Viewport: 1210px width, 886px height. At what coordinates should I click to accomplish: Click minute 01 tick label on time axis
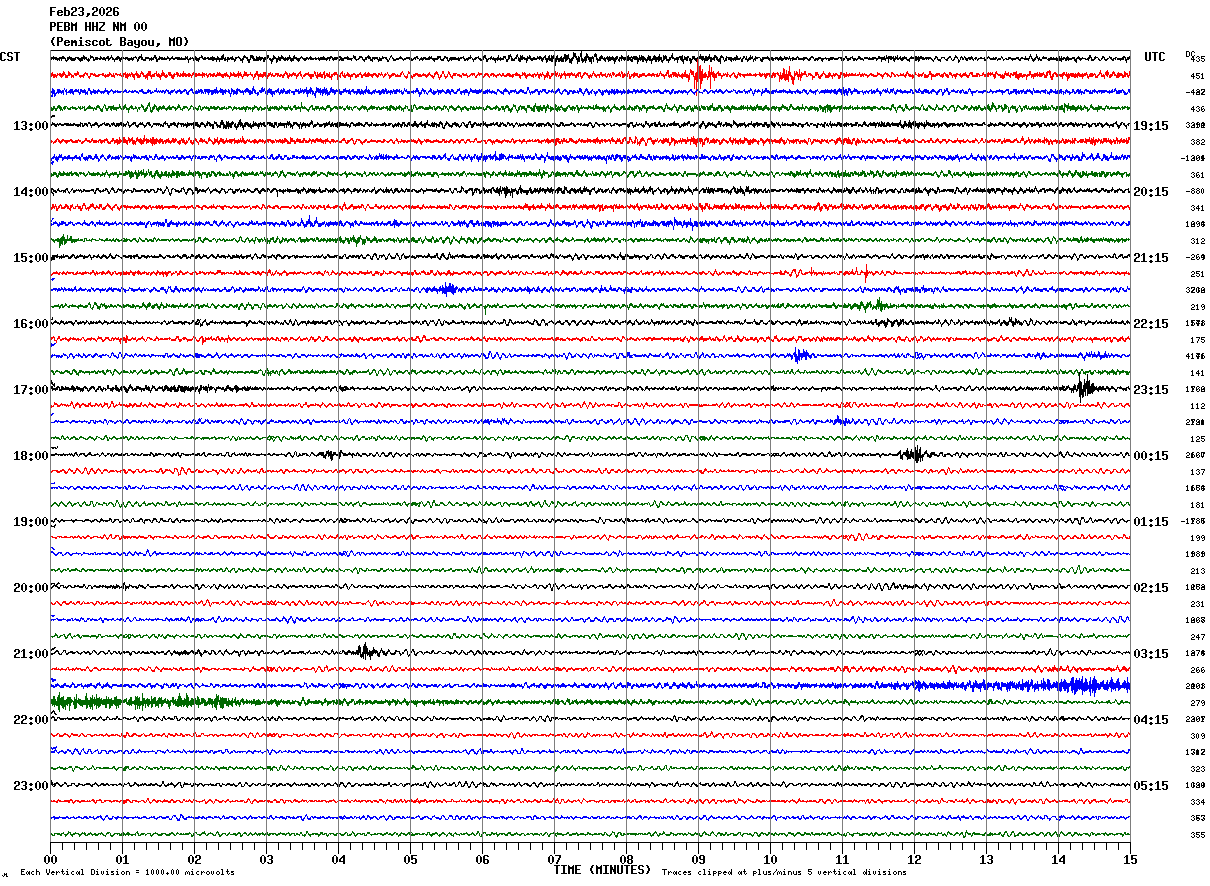point(122,859)
